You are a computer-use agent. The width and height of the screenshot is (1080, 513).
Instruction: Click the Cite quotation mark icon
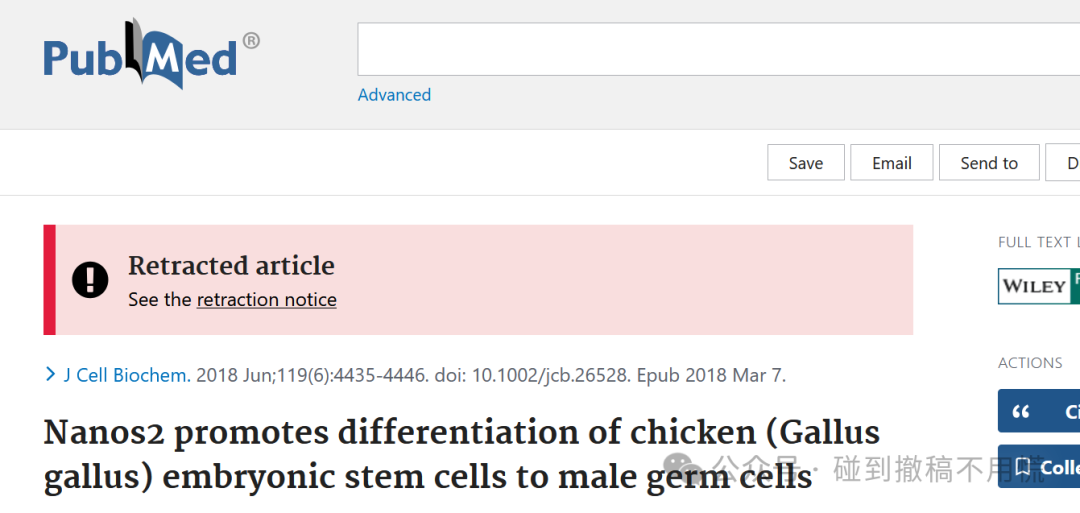[x=1021, y=412]
